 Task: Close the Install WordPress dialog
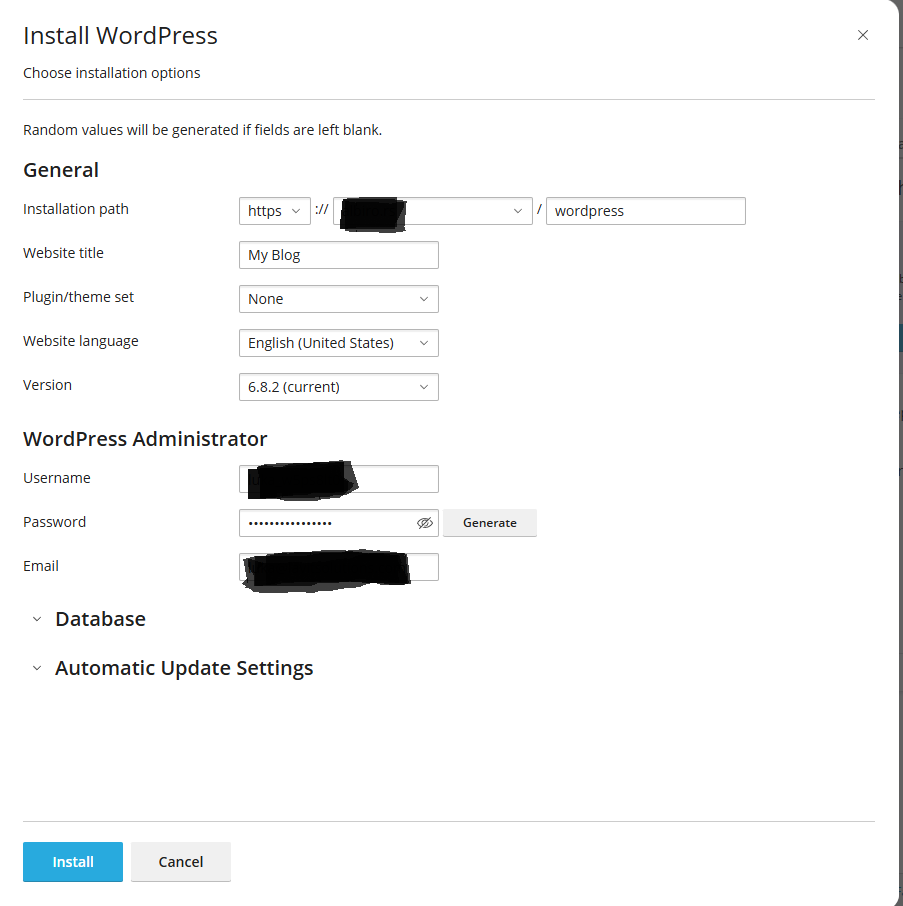863,35
